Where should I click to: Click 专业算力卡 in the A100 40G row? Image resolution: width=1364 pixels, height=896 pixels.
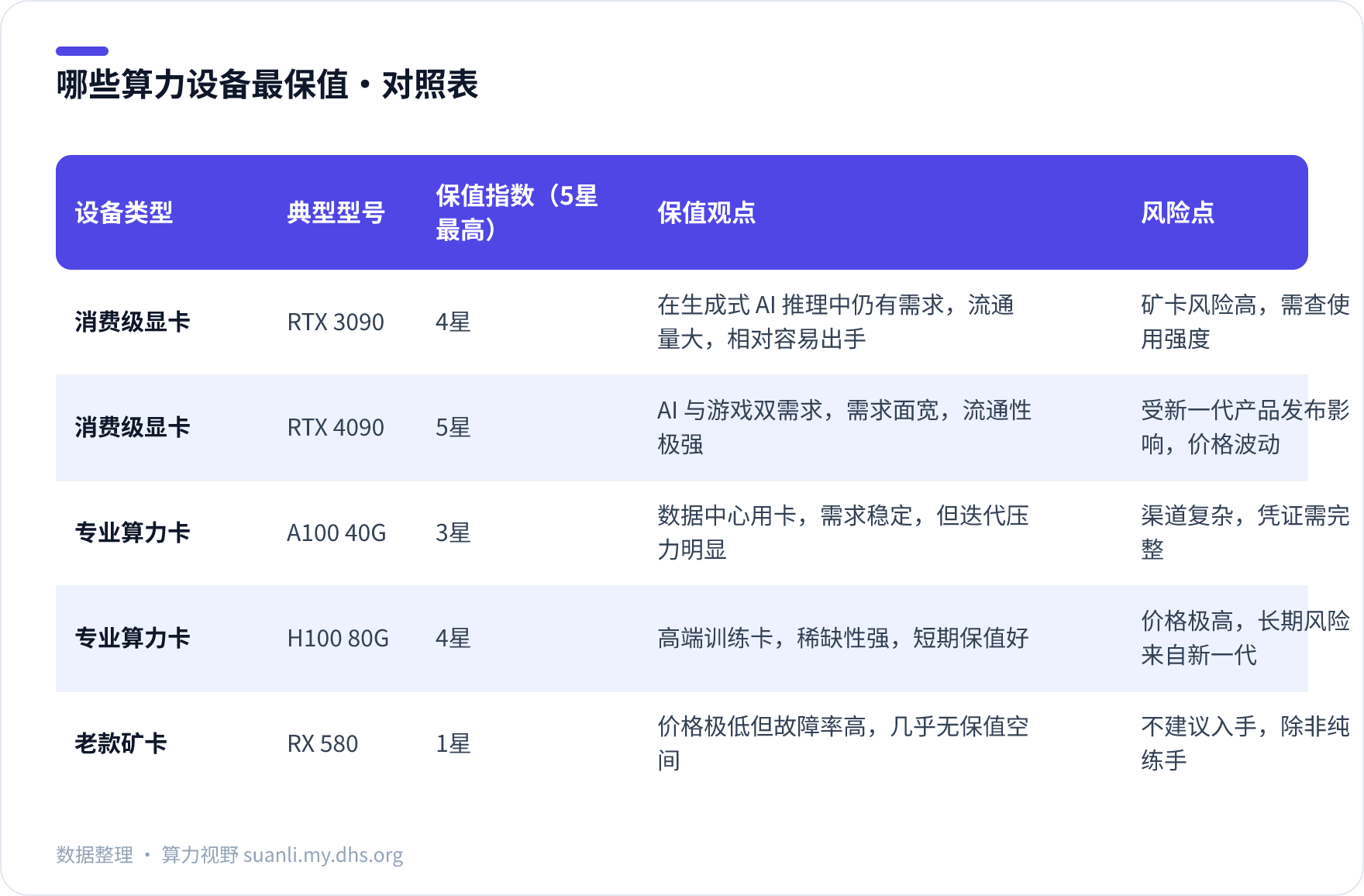[133, 533]
